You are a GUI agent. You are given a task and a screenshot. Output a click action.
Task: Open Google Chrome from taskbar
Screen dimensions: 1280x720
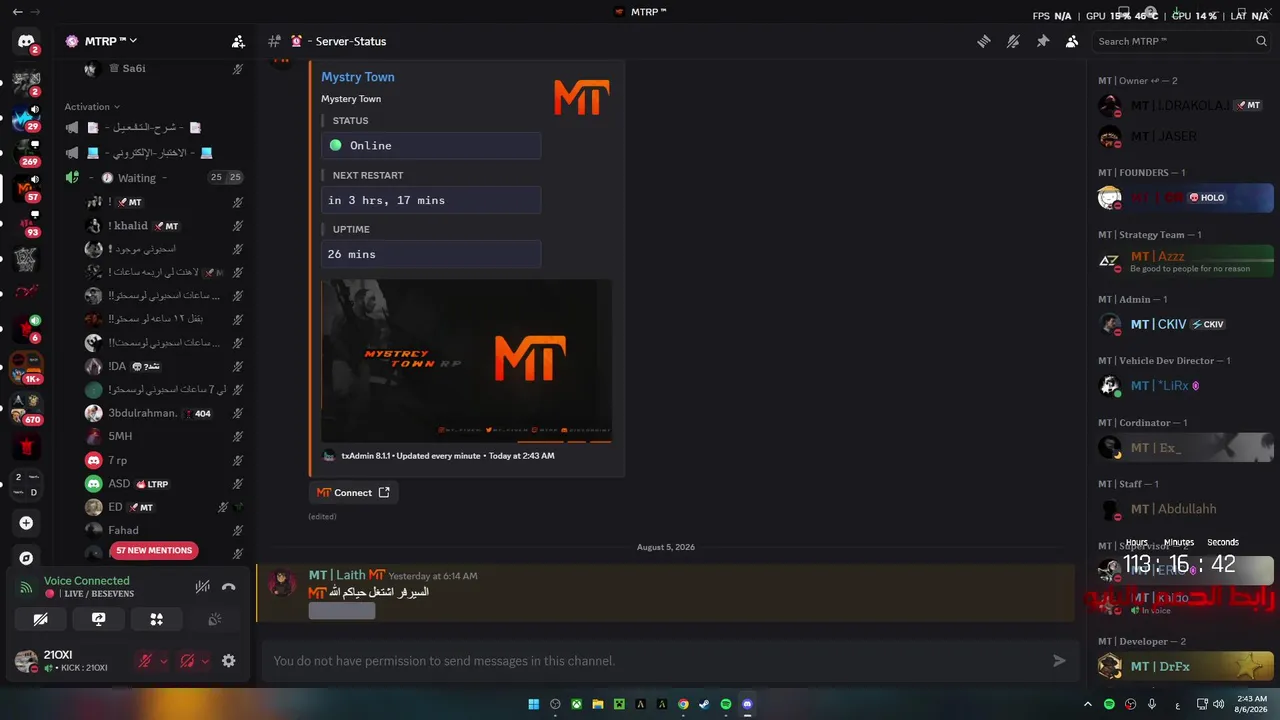click(x=683, y=704)
